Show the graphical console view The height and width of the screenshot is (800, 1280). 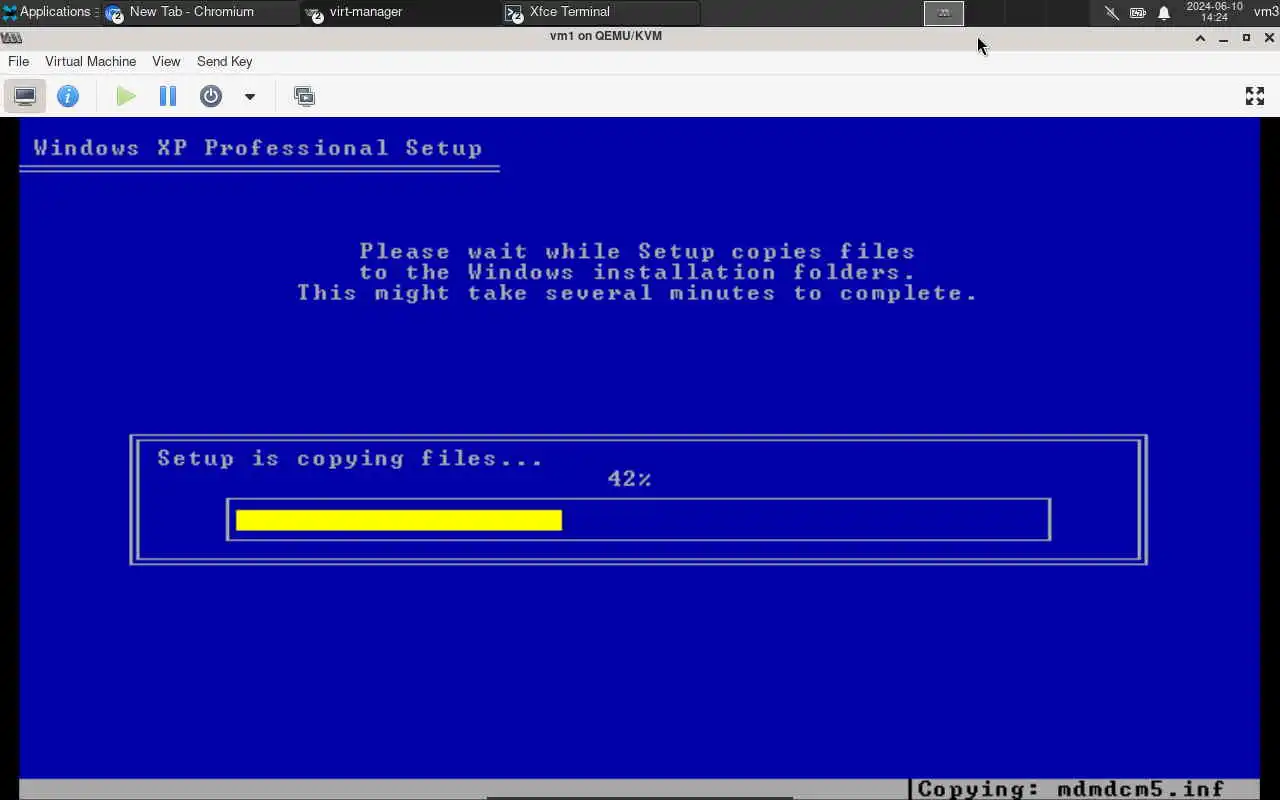pos(25,96)
